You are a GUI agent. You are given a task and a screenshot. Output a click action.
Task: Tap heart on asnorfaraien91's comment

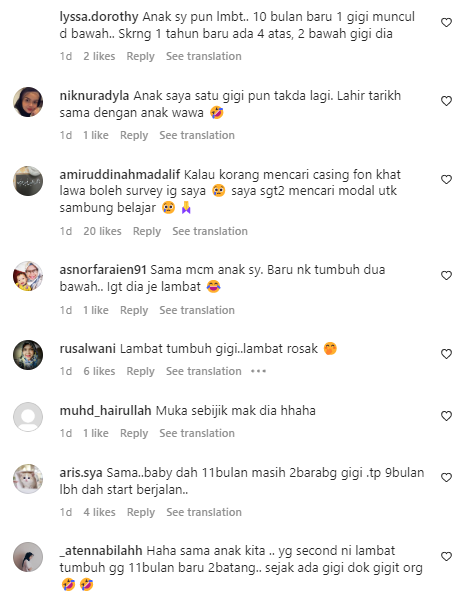pyautogui.click(x=446, y=276)
